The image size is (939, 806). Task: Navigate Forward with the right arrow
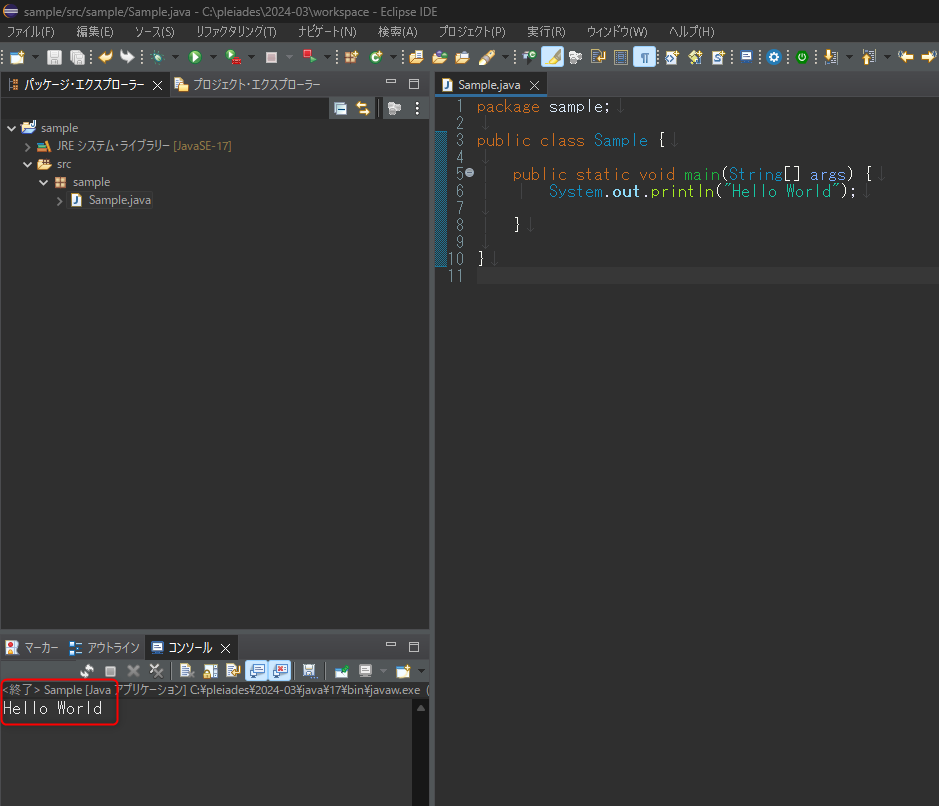click(929, 57)
